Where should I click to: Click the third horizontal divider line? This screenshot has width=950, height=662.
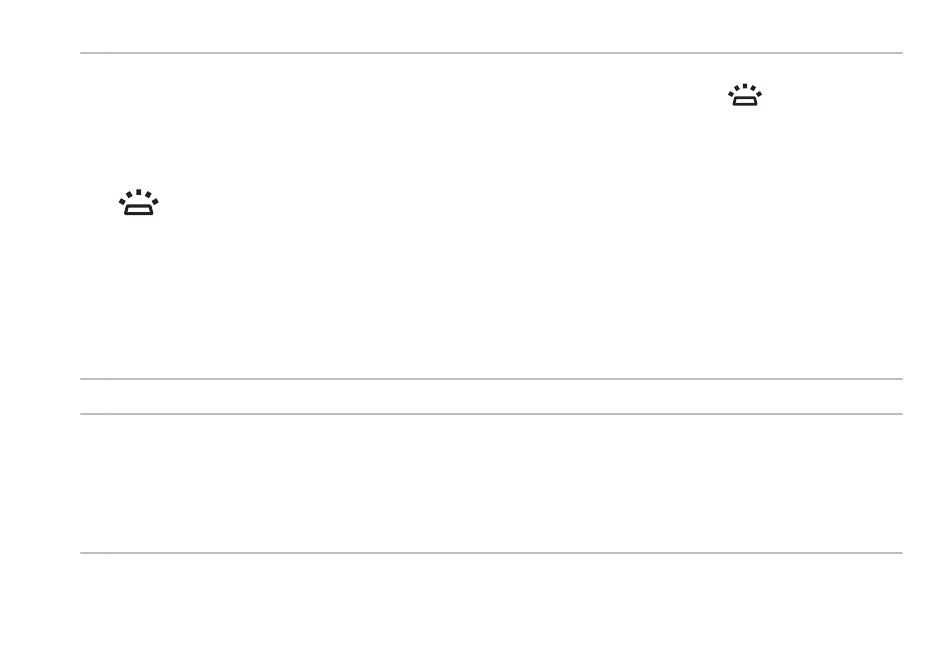pos(491,414)
